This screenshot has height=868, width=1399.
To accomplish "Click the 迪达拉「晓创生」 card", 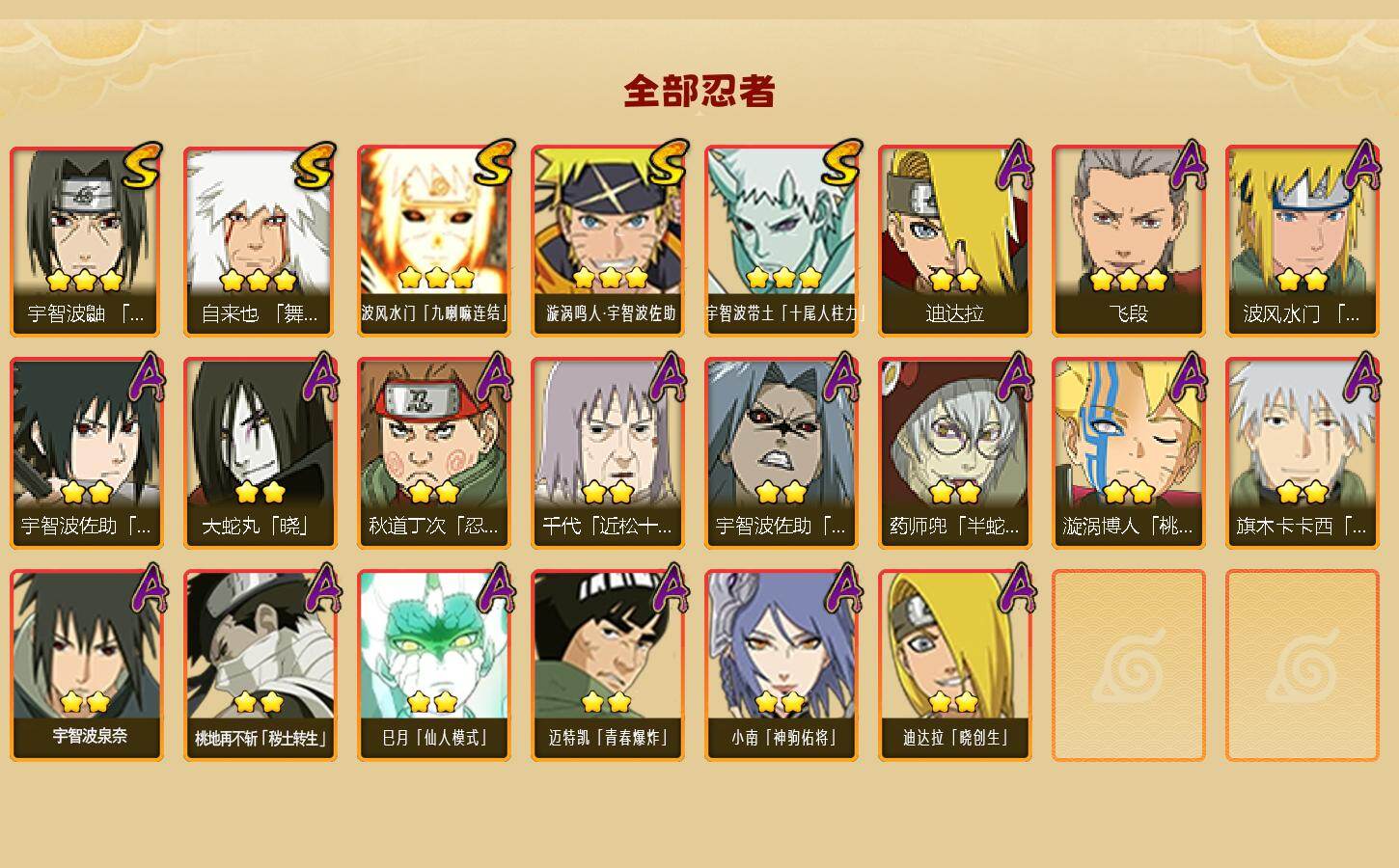I will (x=954, y=665).
